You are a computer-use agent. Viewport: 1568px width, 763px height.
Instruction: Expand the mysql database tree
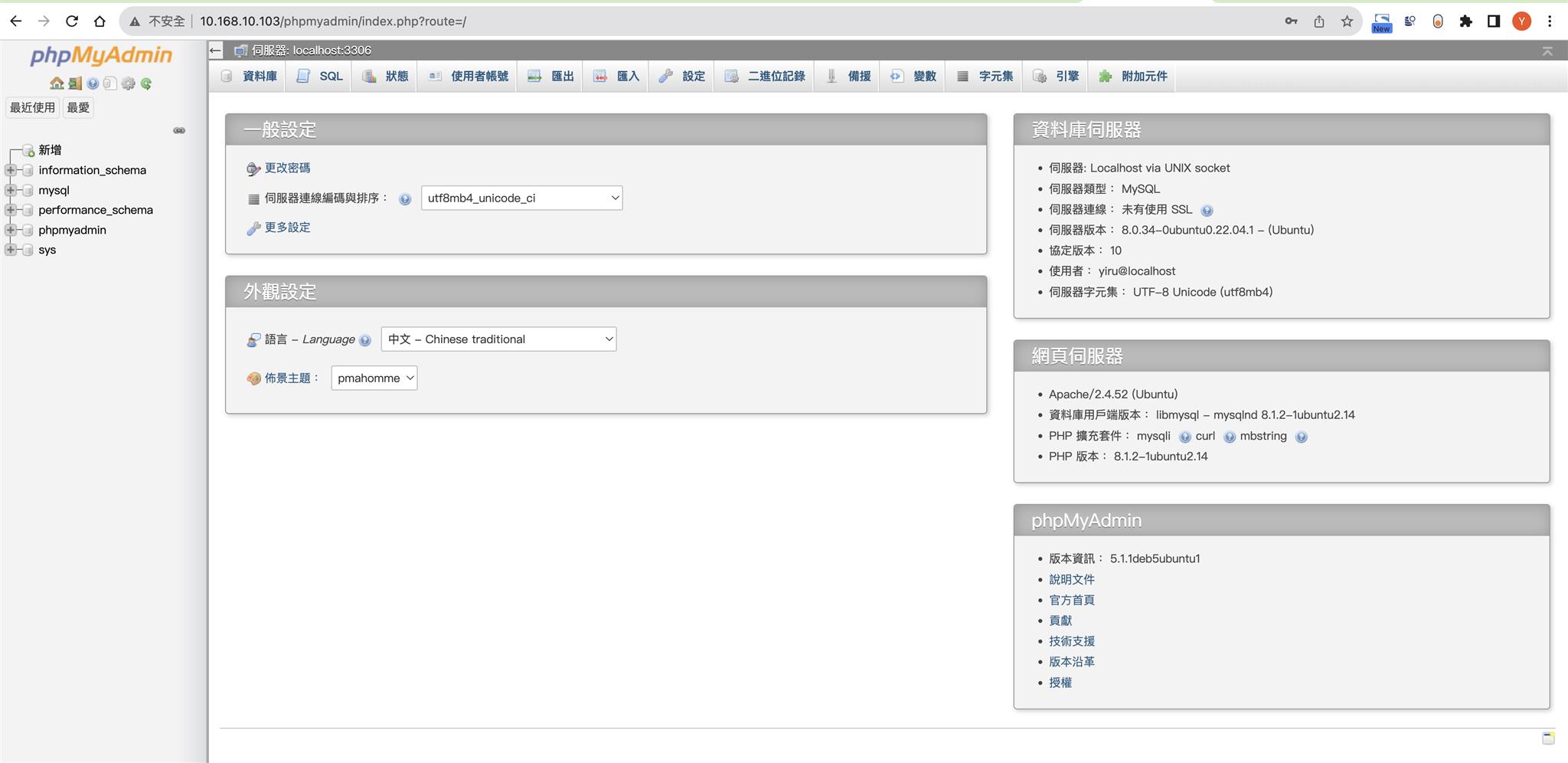[x=11, y=190]
